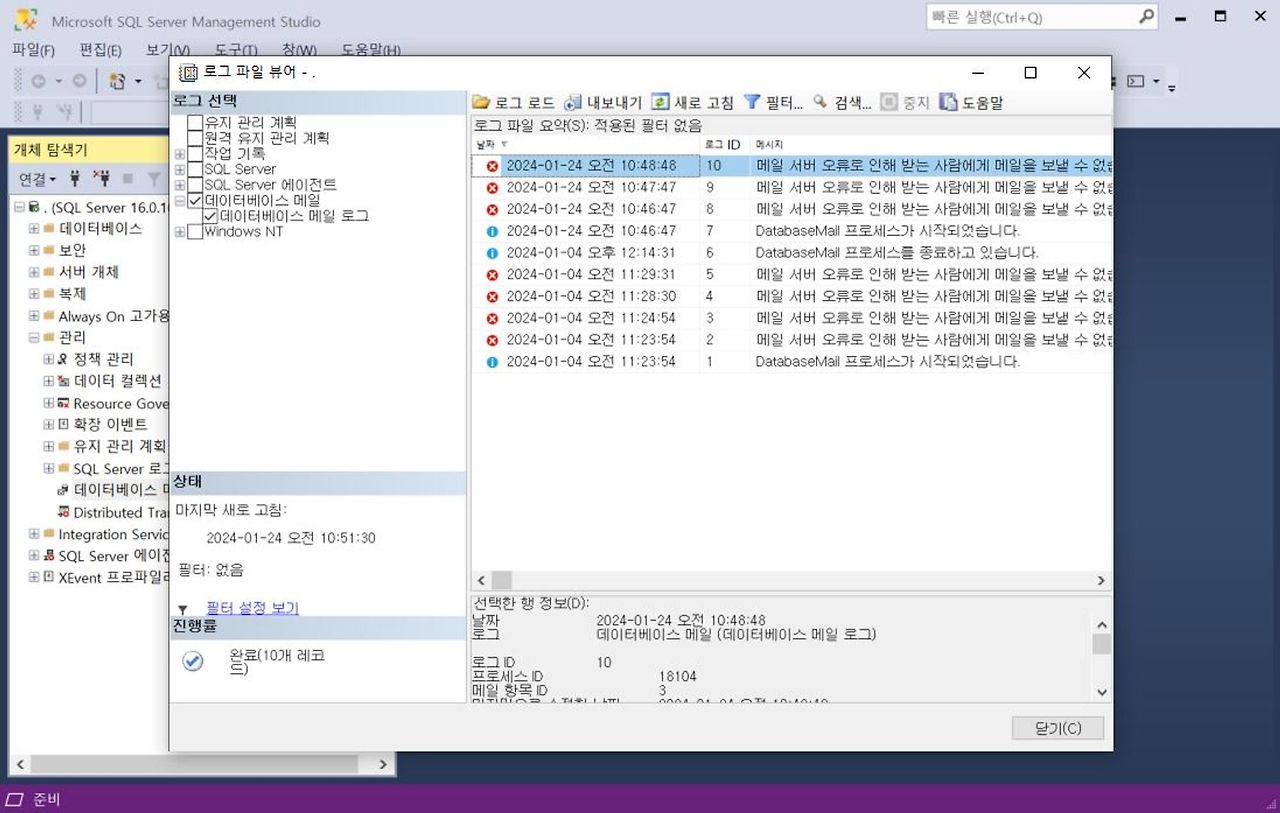
Task: Click the log list horizontal scrollbar thumb
Action: pos(501,580)
